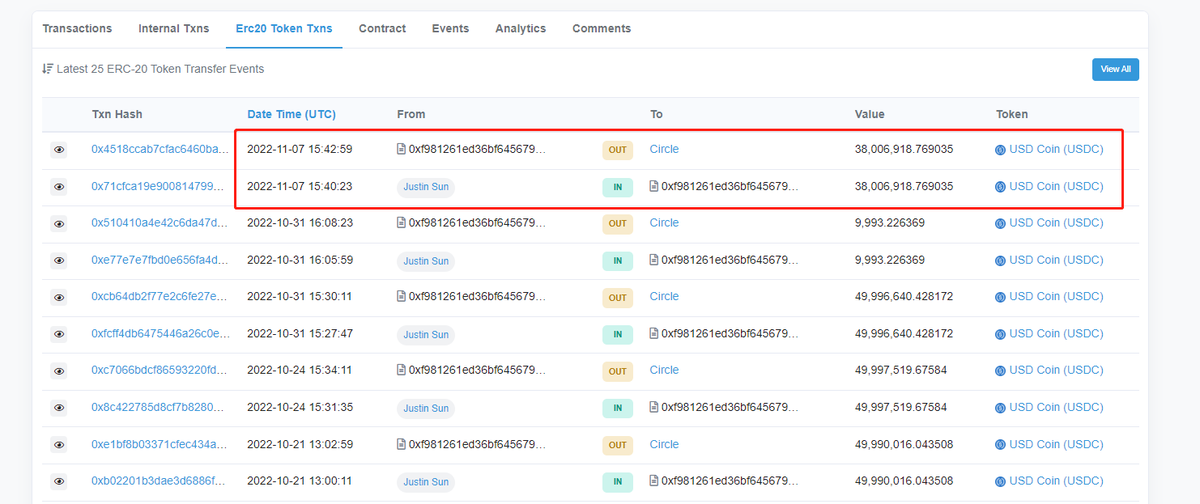
Task: Click Circle link in 15:30:11 row
Action: tap(664, 296)
